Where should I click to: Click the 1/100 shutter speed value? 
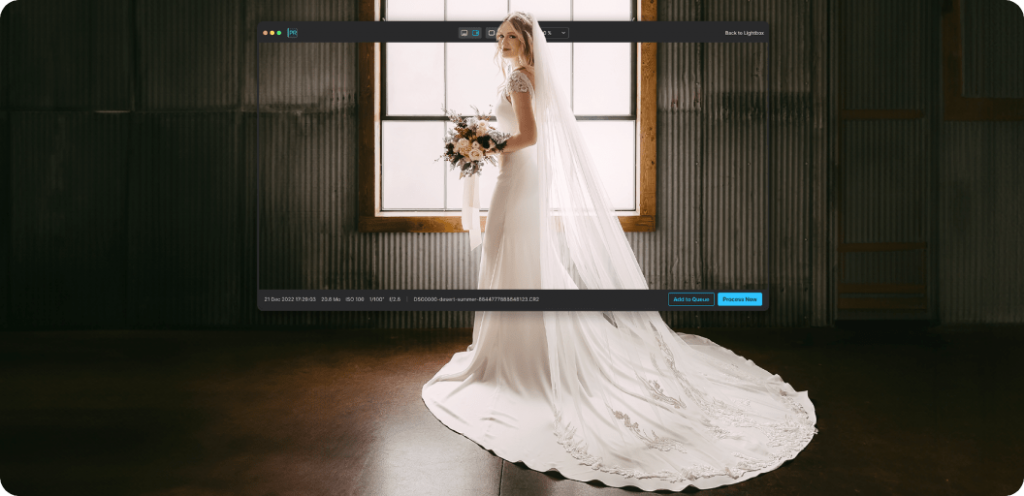(377, 299)
